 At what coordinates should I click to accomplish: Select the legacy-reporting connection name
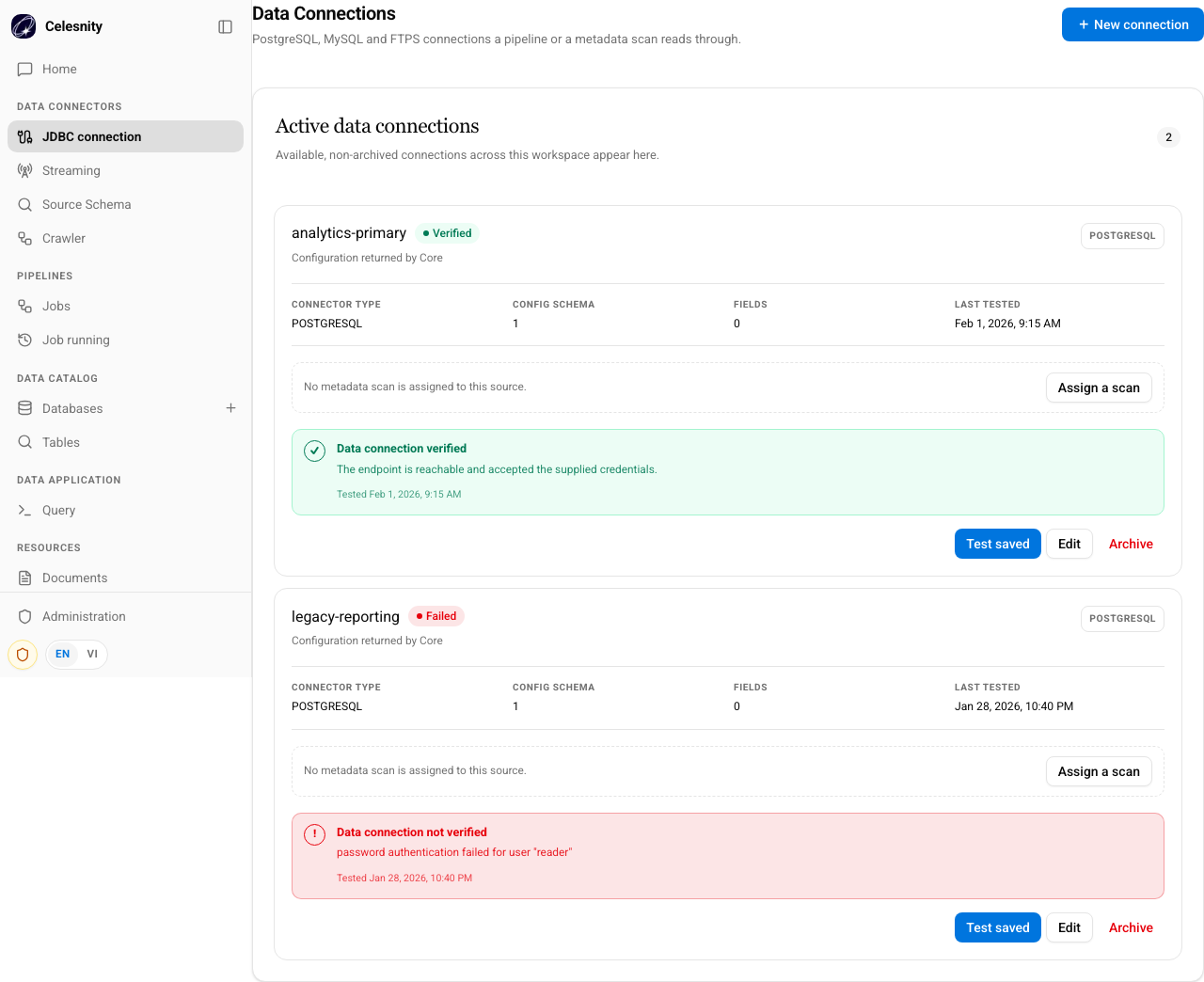(345, 616)
